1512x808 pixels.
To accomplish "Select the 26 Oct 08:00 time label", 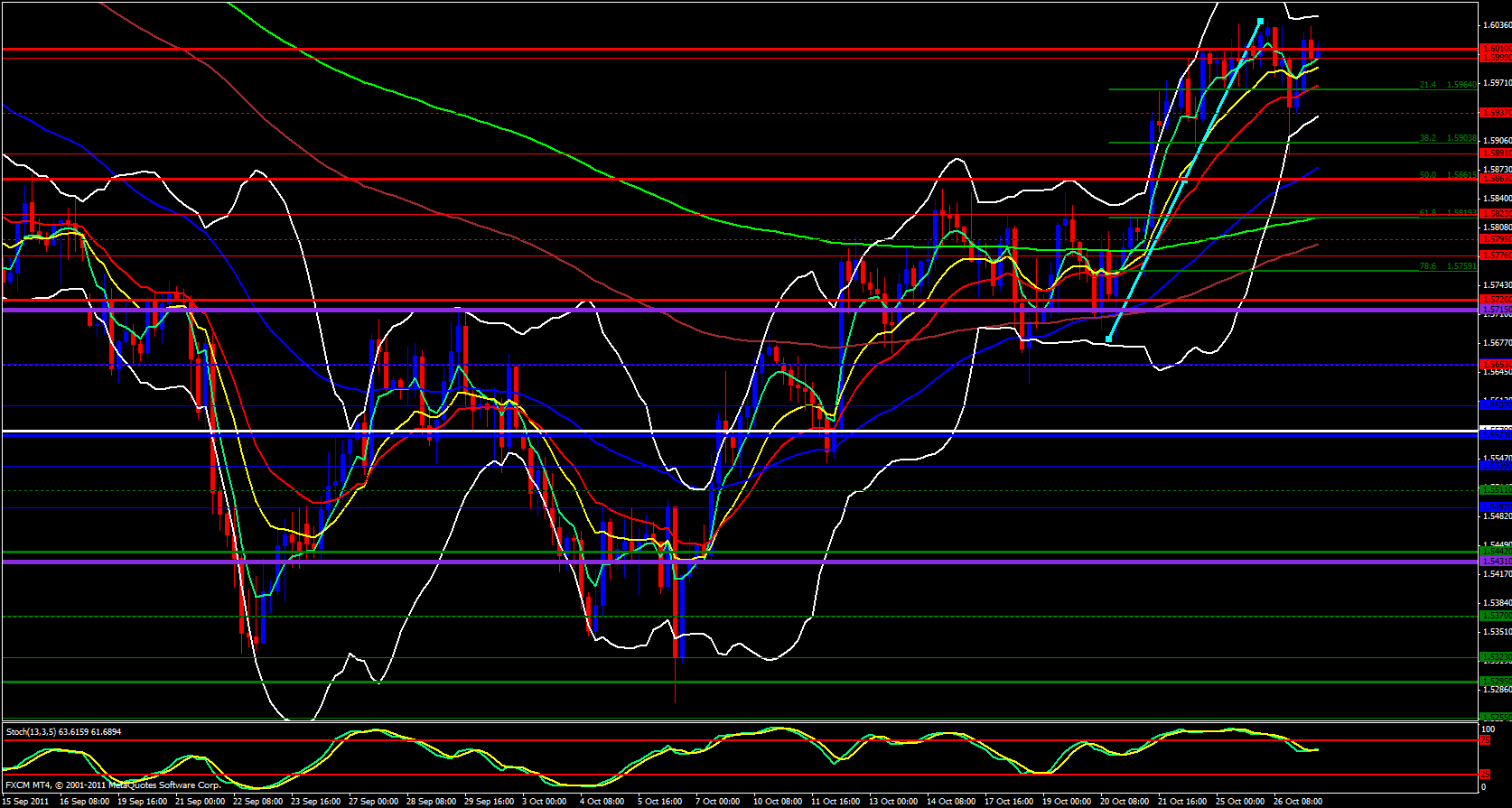I will (x=1299, y=801).
